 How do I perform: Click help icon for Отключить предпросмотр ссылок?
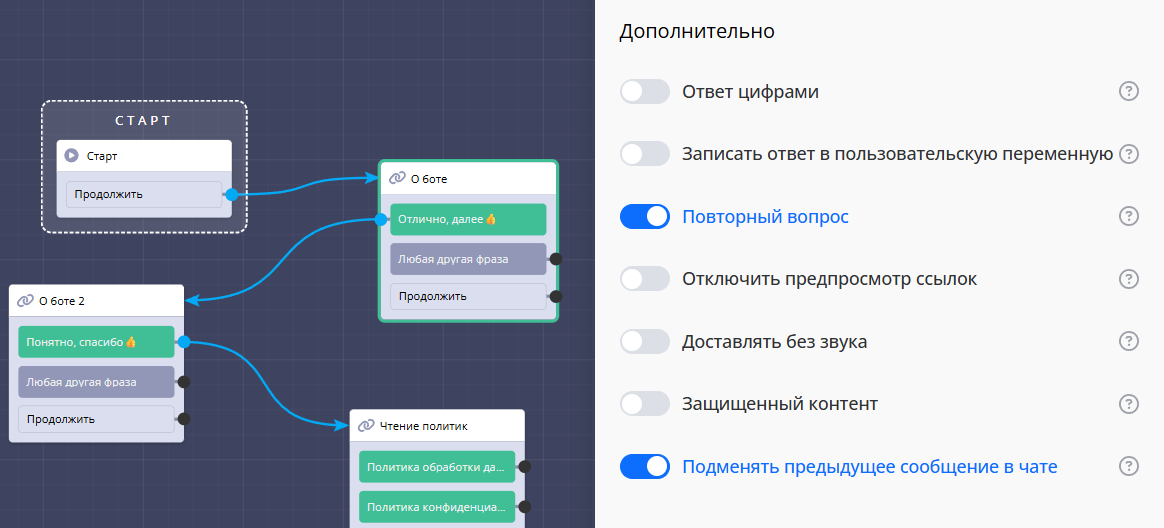click(x=1128, y=279)
